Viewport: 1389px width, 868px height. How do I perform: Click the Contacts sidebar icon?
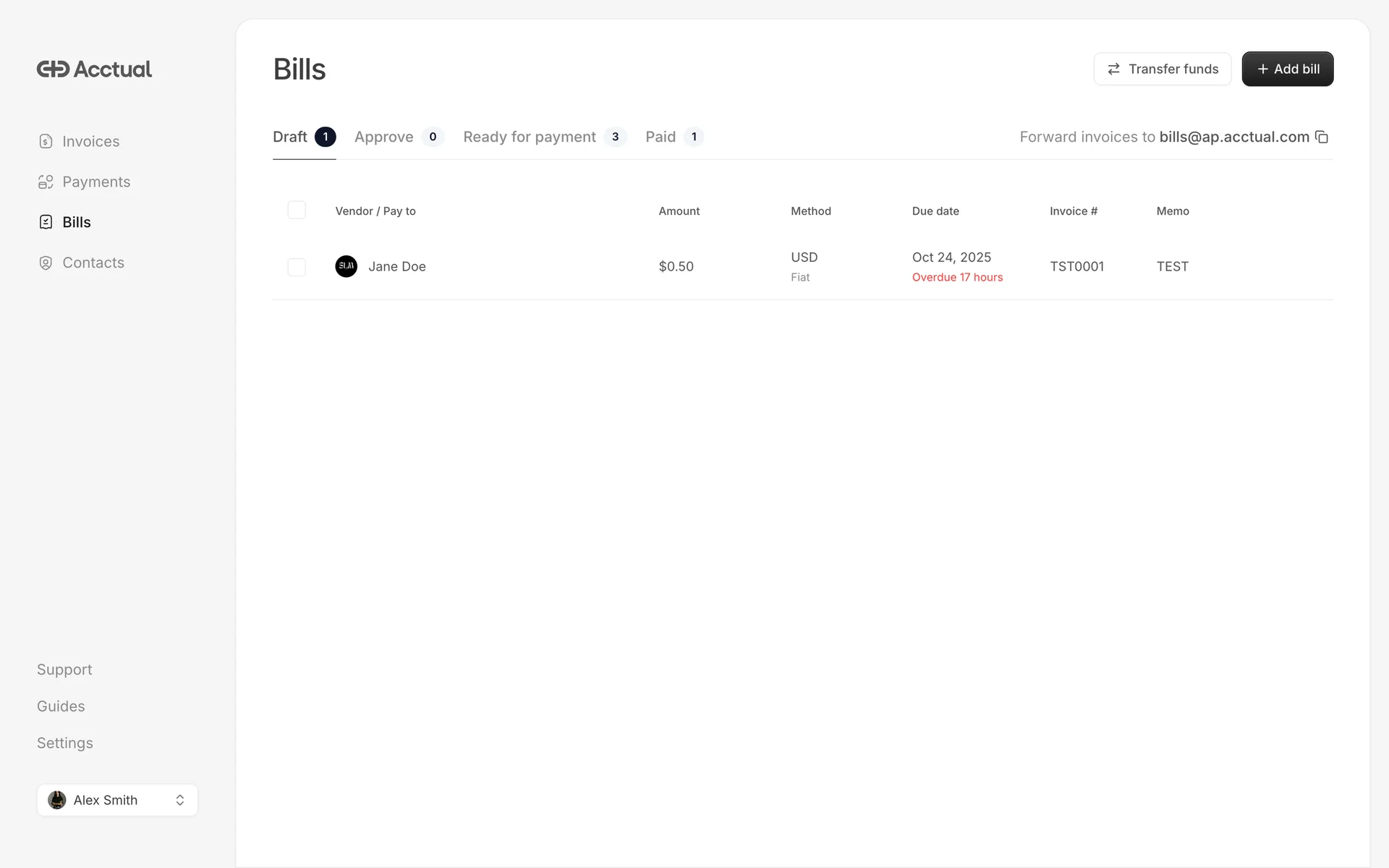(x=46, y=263)
